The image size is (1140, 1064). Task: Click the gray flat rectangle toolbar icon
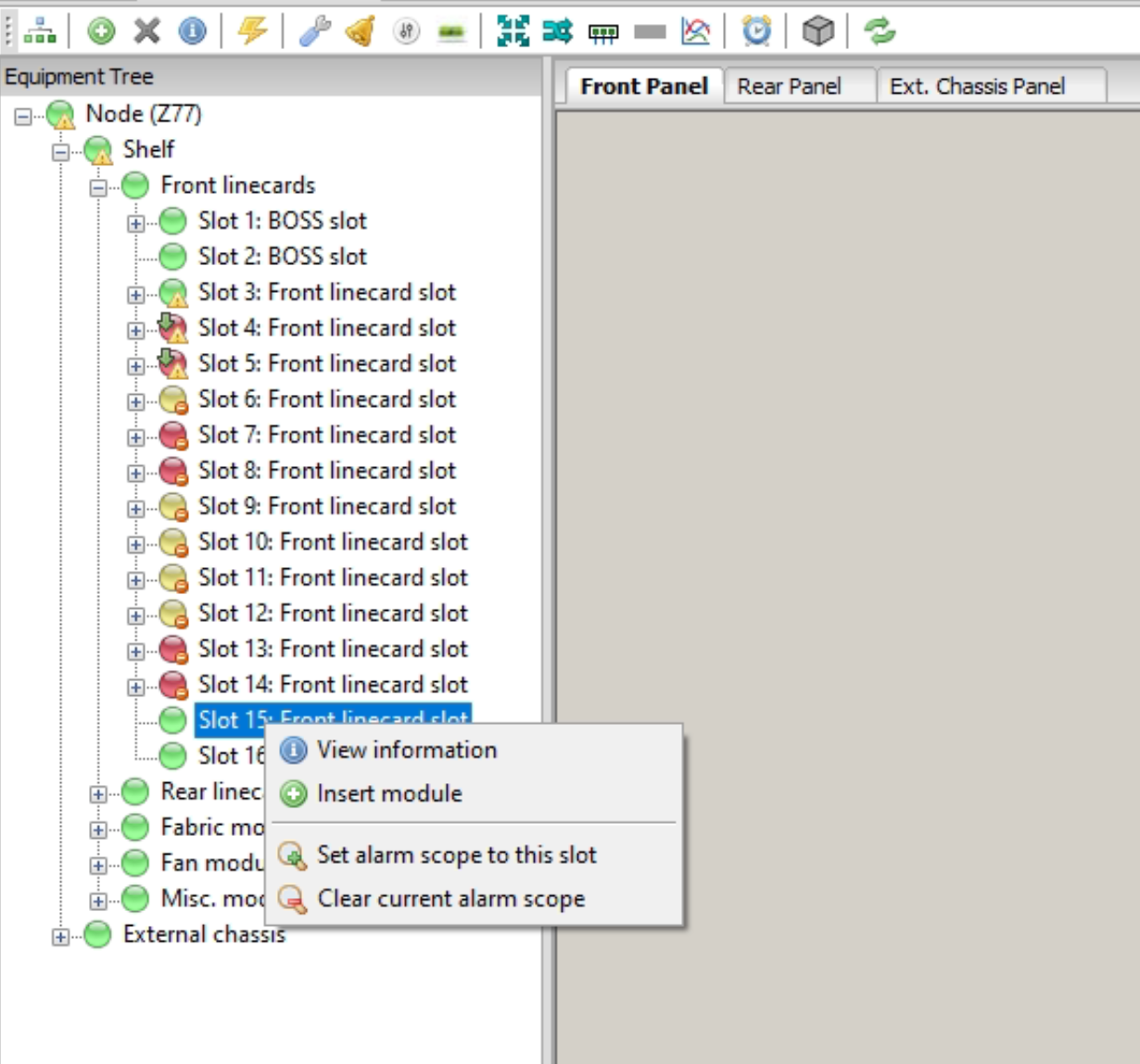click(650, 32)
